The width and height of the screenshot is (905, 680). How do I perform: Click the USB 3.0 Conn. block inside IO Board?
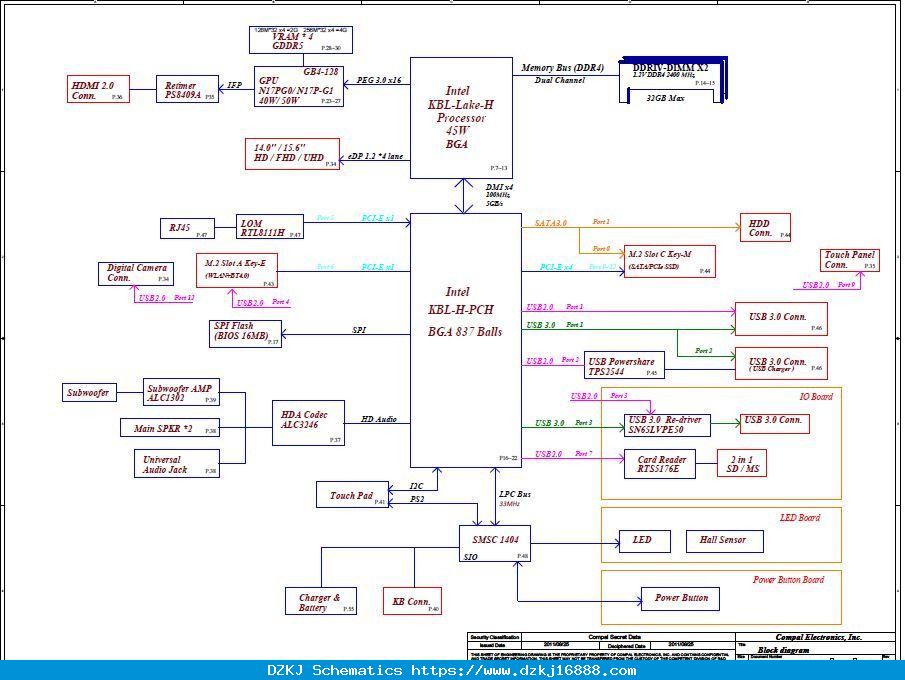pos(775,423)
